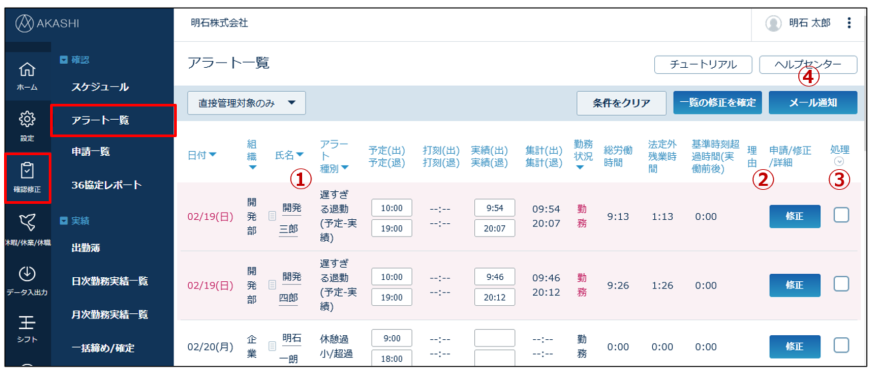
Task: Click the 条件をクリア button
Action: pyautogui.click(x=622, y=103)
